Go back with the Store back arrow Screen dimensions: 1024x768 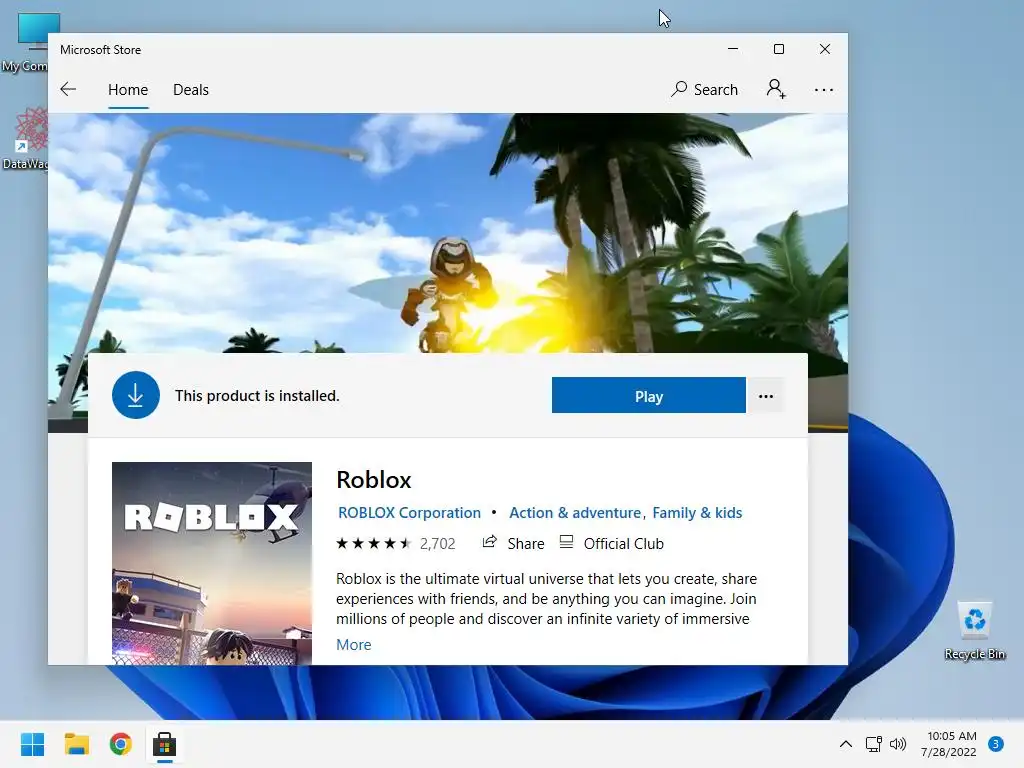point(68,89)
